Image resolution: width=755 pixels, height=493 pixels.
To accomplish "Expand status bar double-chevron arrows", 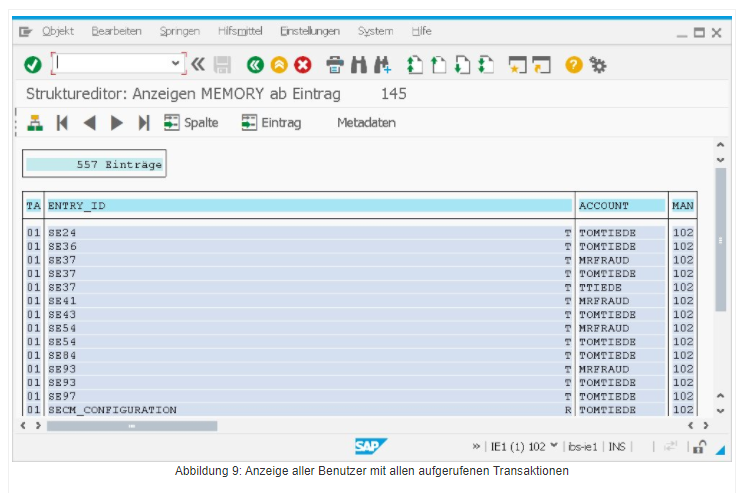I will coord(477,446).
